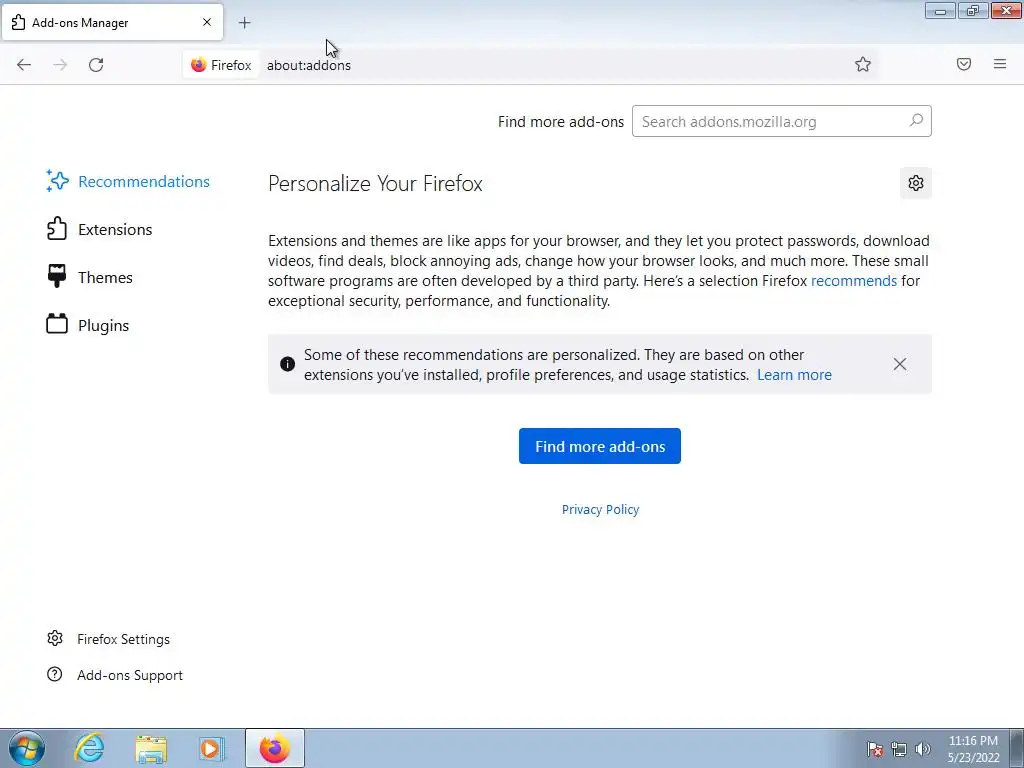Click the info icon in the notice

[287, 364]
